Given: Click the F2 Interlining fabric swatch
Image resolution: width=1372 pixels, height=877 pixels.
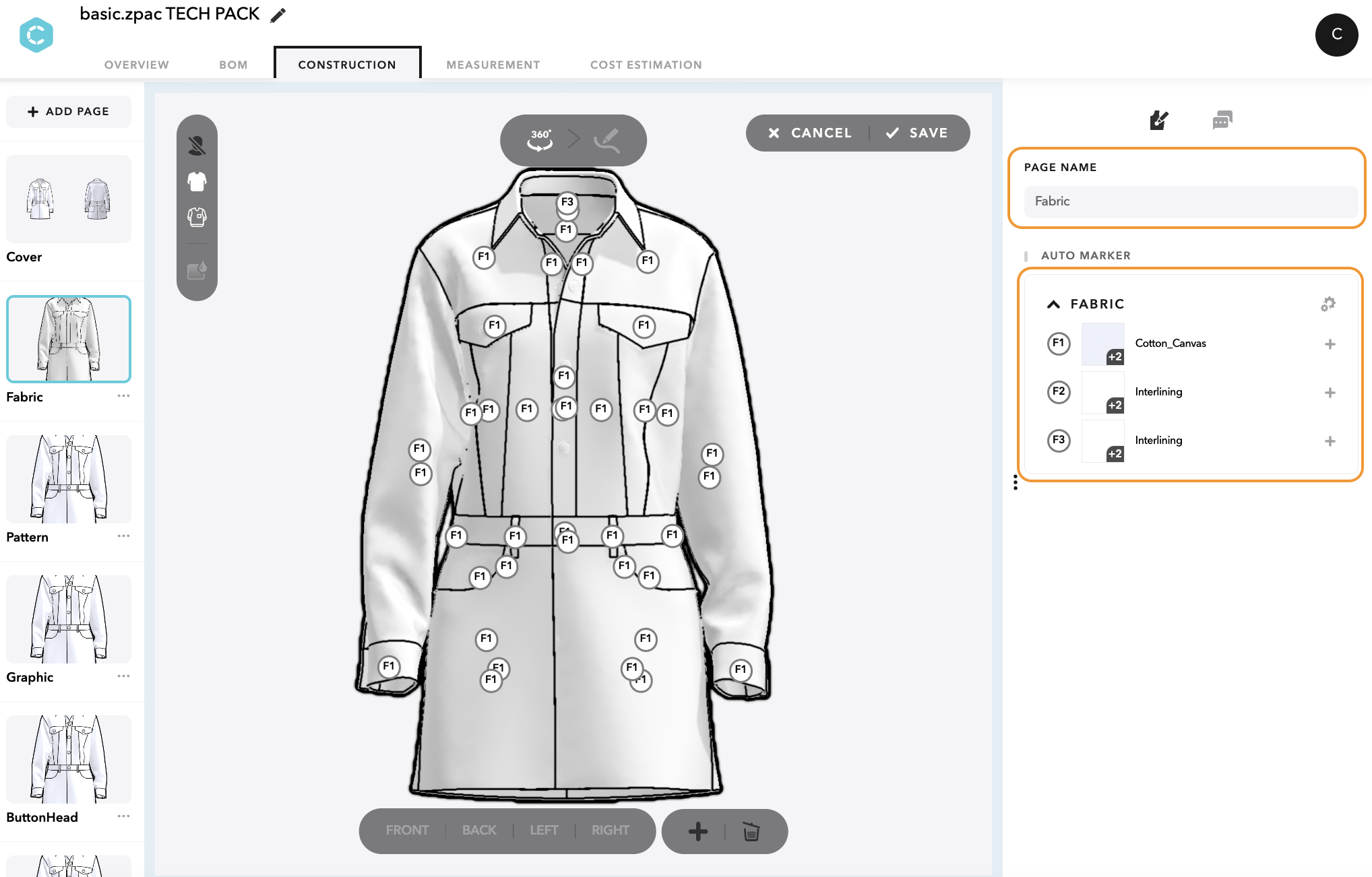Looking at the screenshot, I should pyautogui.click(x=1103, y=393).
